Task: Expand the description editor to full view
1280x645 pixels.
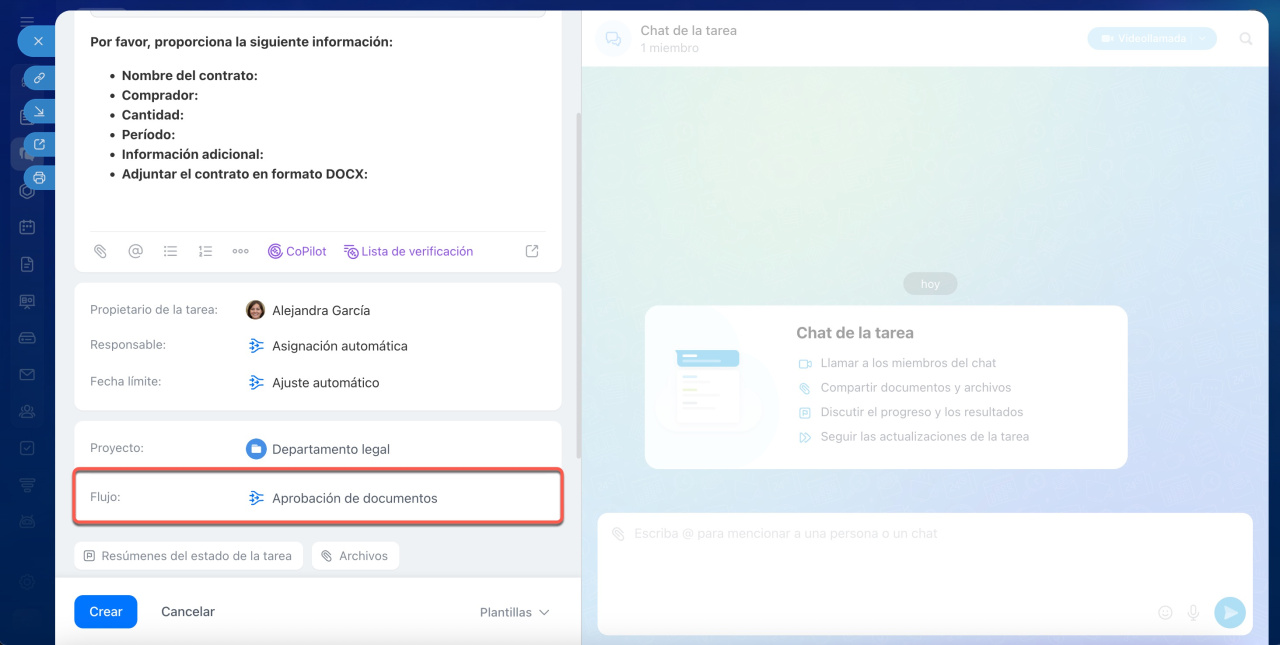Action: point(532,252)
